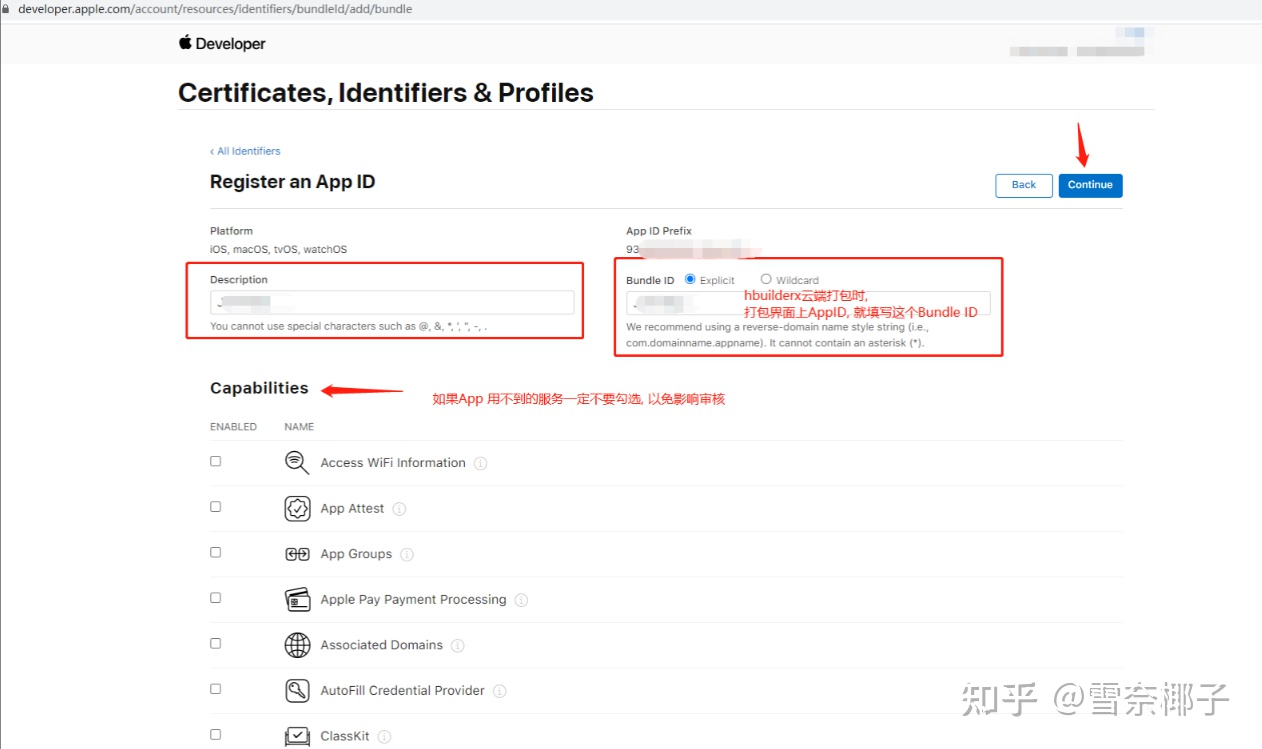Screen dimensions: 1262x749
Task: Click the Associated Domains label
Action: click(381, 645)
